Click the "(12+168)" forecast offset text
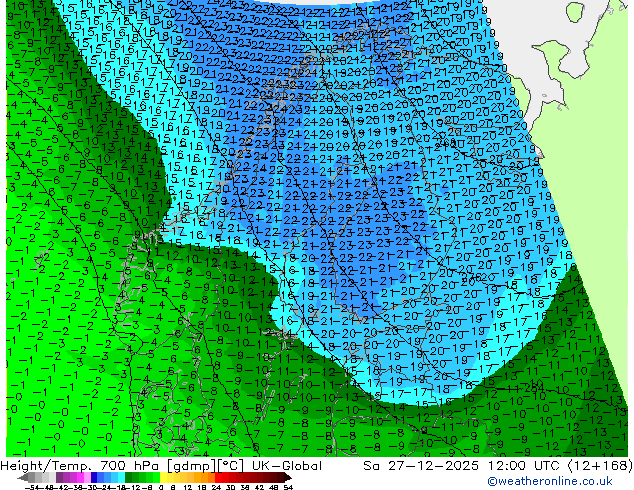The height and width of the screenshot is (490, 634). (x=600, y=466)
